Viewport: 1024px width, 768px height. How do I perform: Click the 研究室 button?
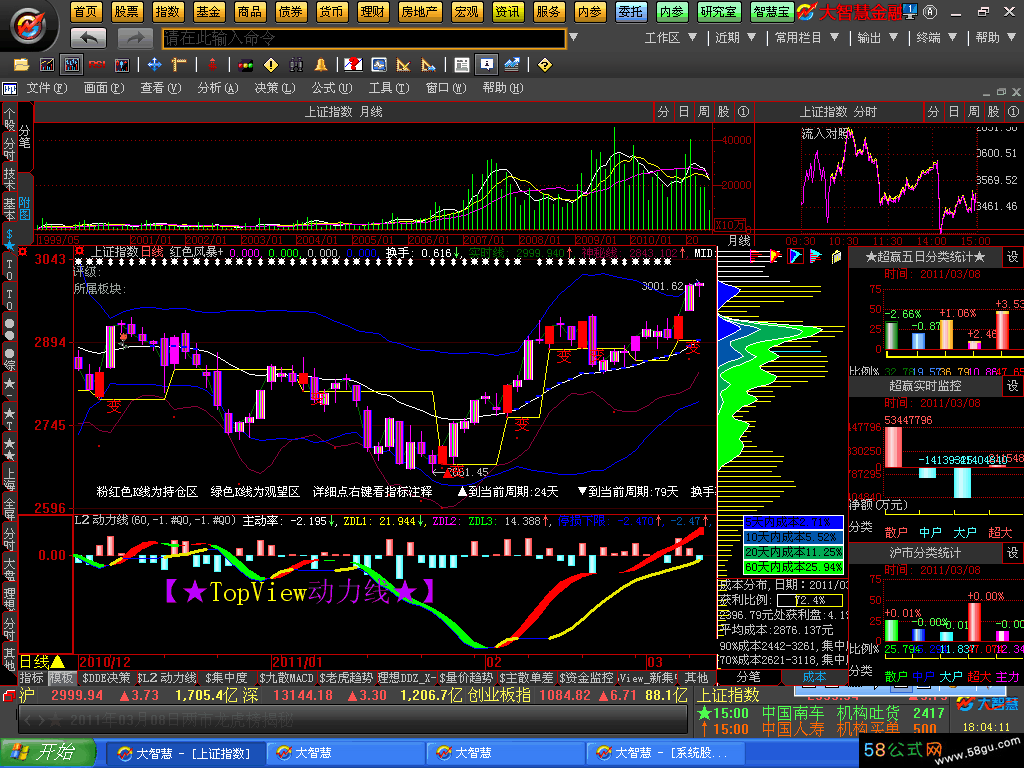718,11
